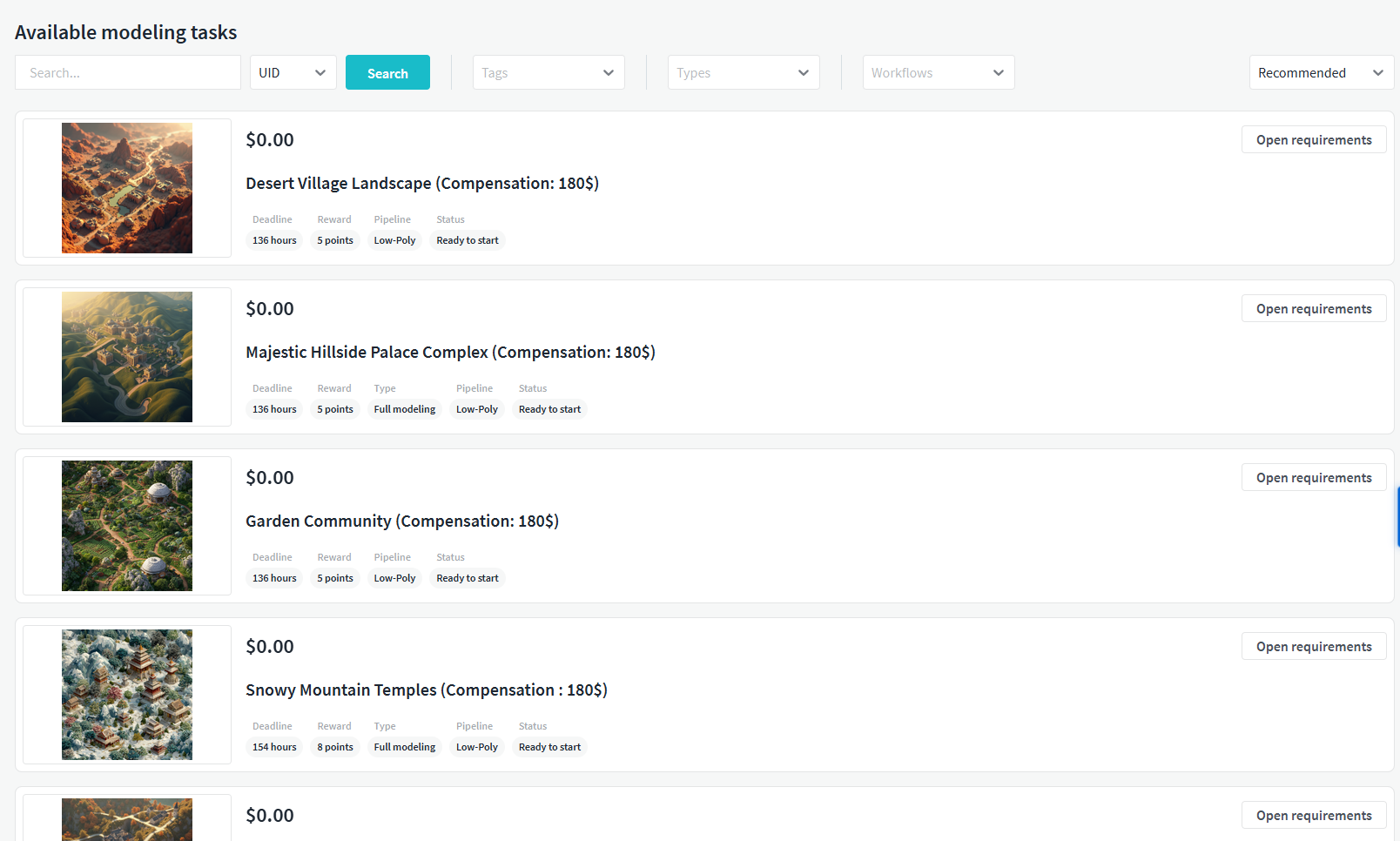
Task: Open the Types filter dropdown
Action: (x=744, y=73)
